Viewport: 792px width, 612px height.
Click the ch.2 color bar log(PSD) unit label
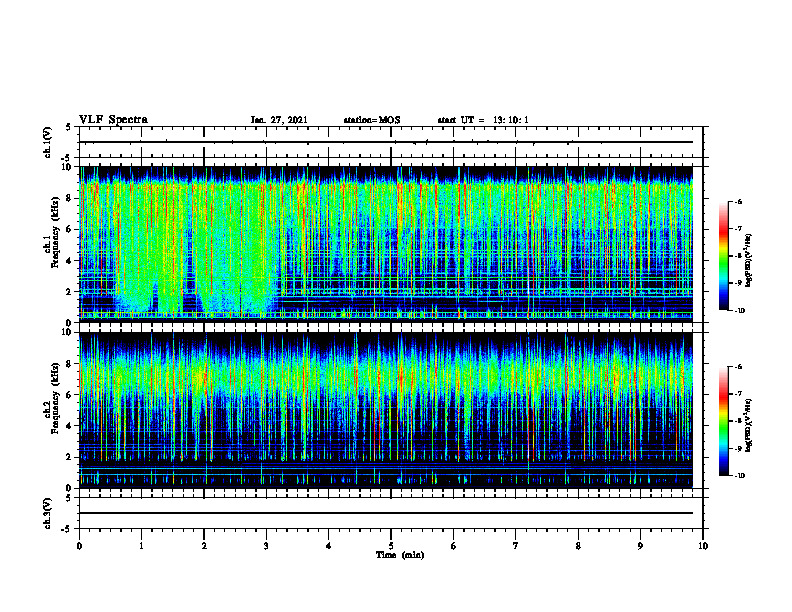[x=749, y=425]
